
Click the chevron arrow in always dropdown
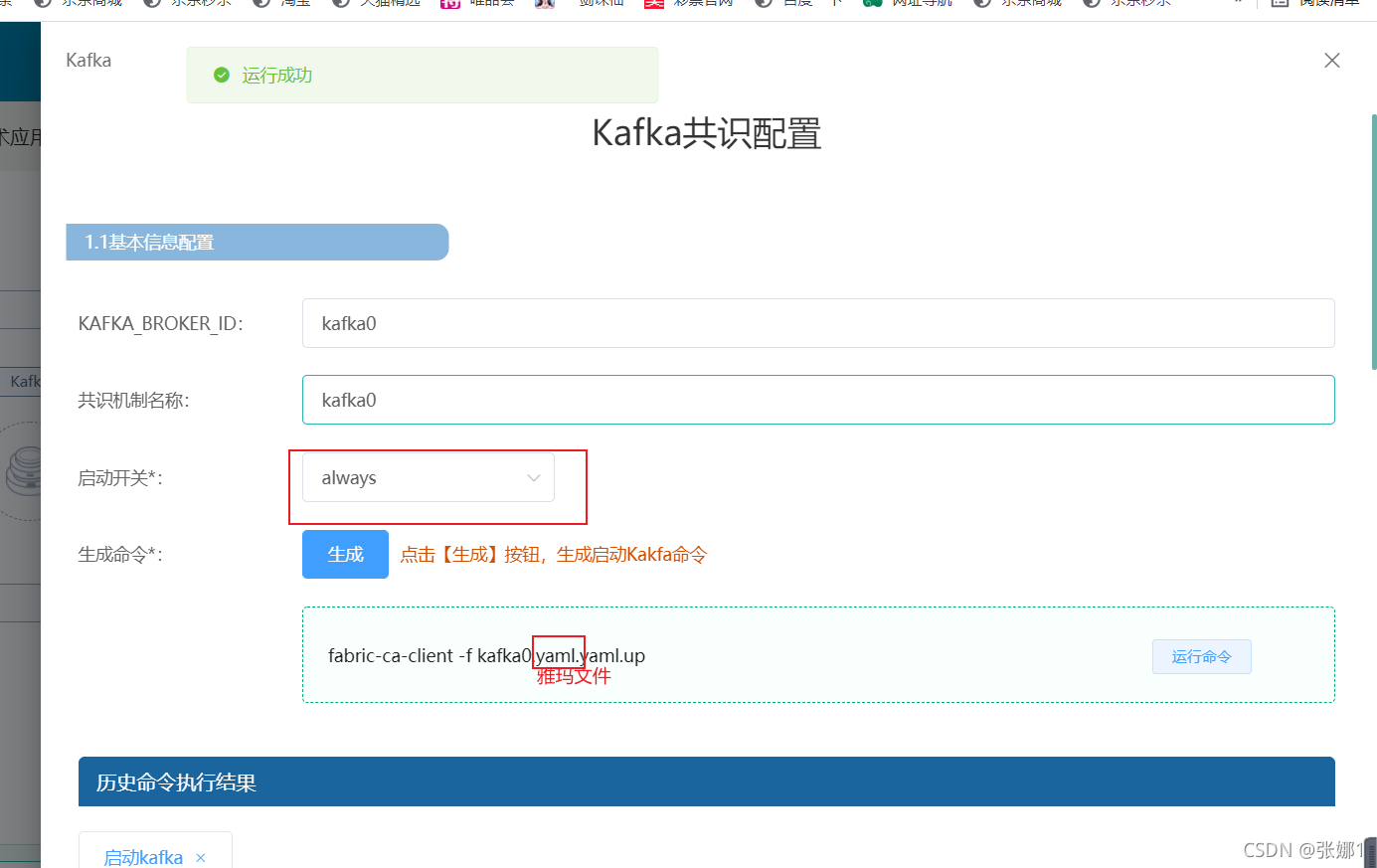(x=534, y=478)
